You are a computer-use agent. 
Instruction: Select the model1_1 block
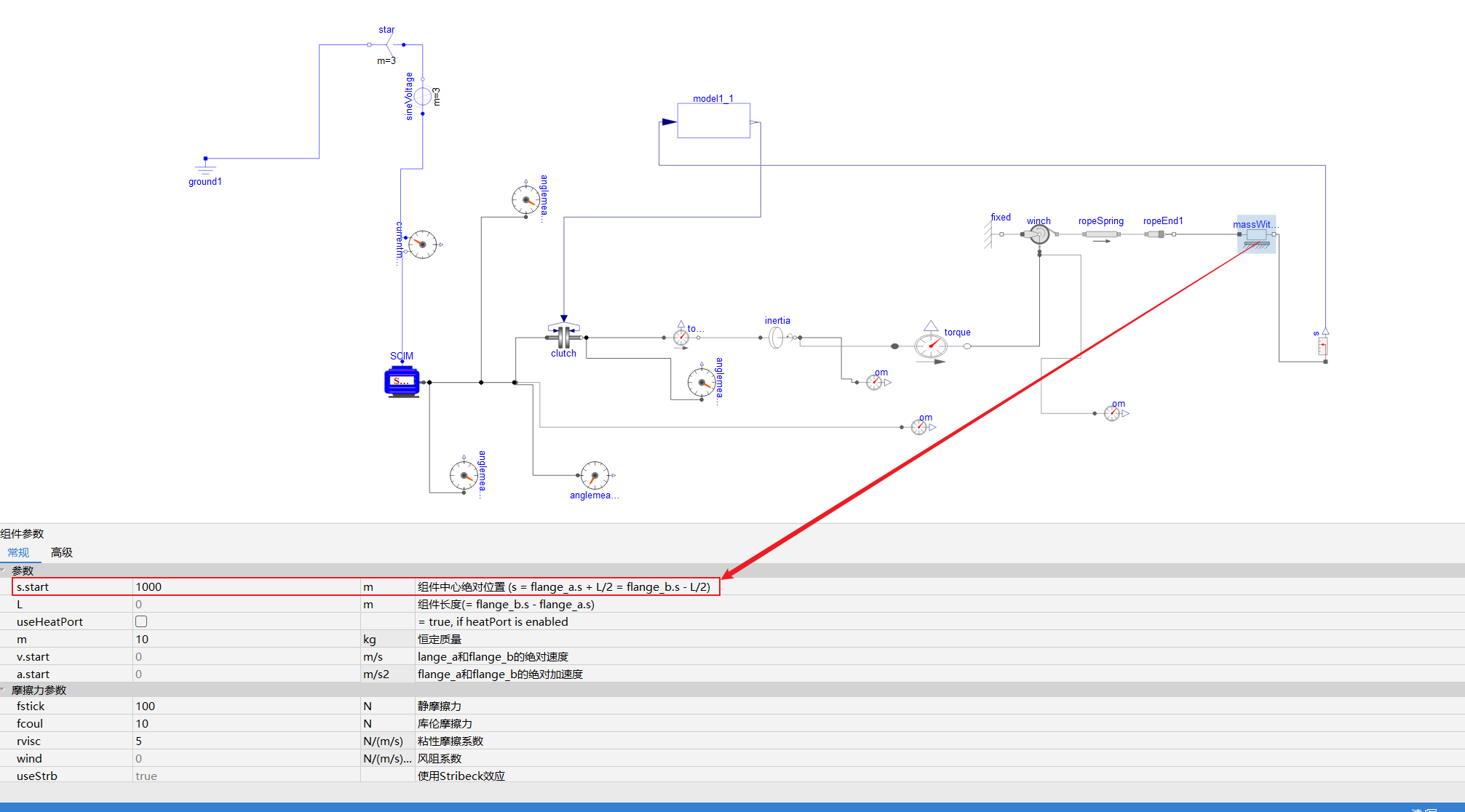click(x=714, y=120)
